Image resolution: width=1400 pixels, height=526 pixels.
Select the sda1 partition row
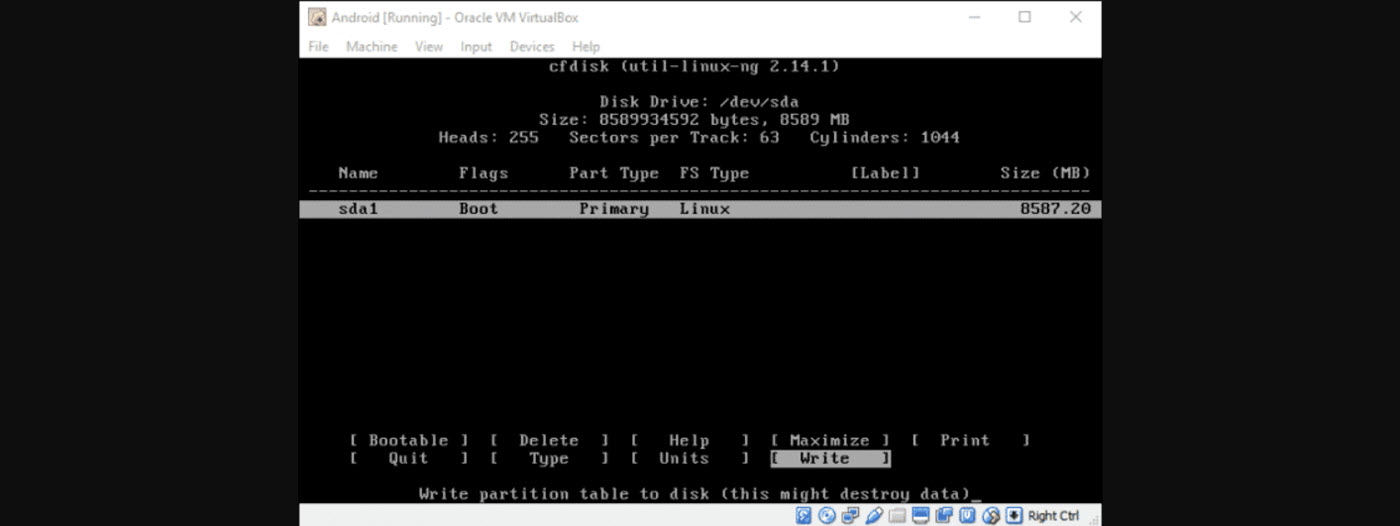700,209
